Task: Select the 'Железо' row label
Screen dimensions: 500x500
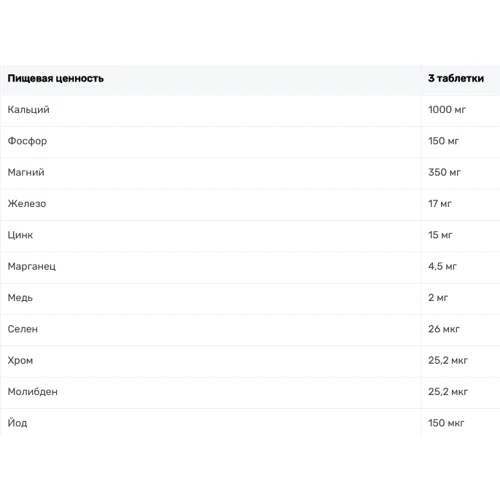Action: (x=27, y=204)
